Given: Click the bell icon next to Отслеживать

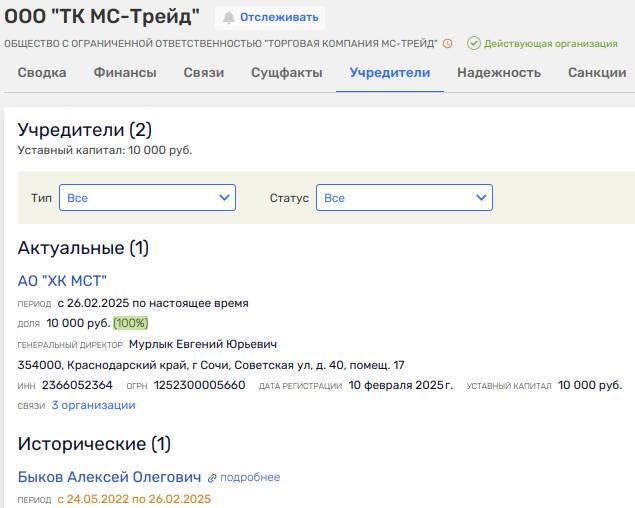Looking at the screenshot, I should point(229,17).
